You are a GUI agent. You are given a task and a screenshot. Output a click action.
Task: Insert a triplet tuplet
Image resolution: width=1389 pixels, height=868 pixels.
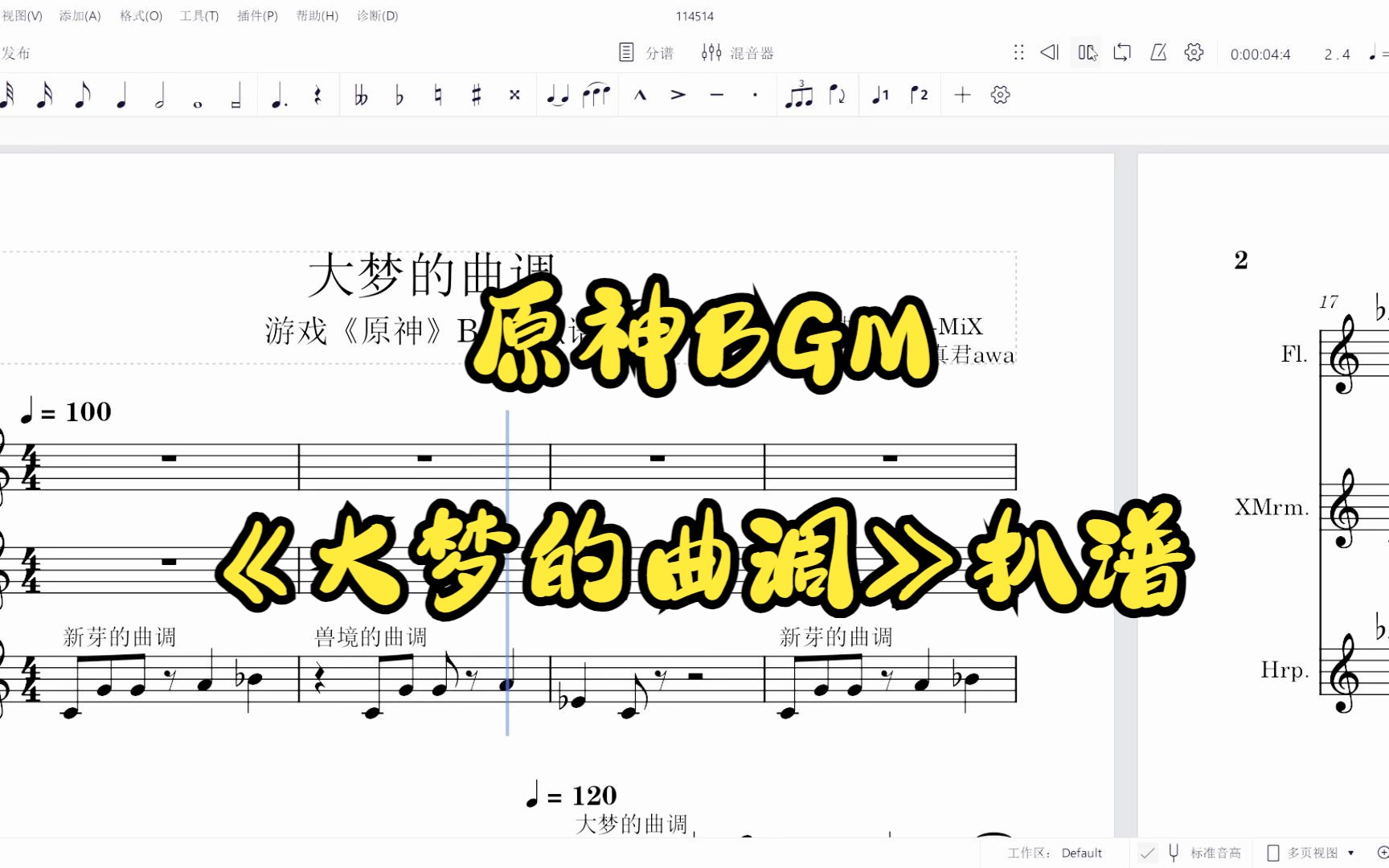799,94
